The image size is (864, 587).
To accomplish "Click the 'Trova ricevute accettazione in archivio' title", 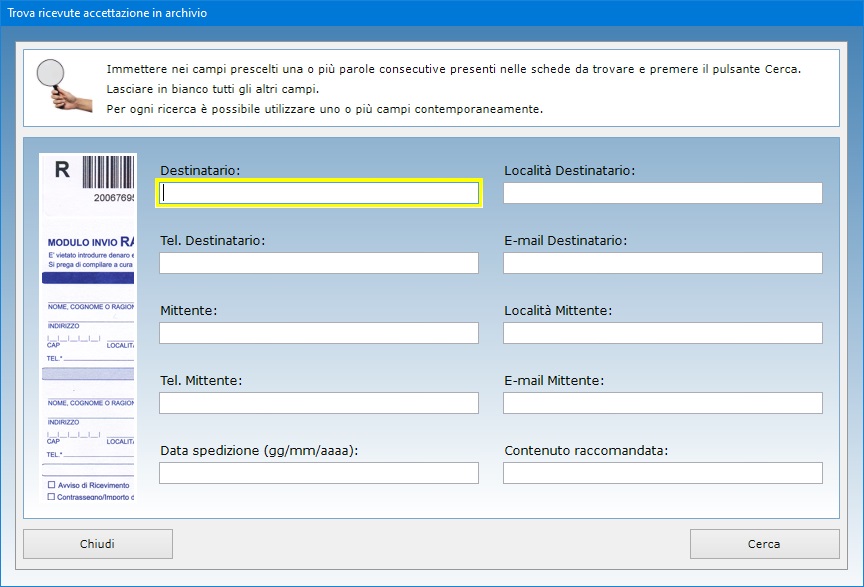I will [107, 13].
